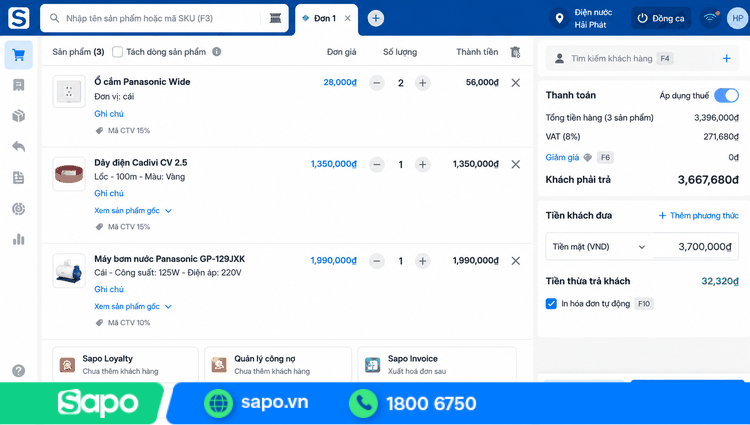Open the HP user avatar menu
The height and width of the screenshot is (425, 750).
point(737,18)
